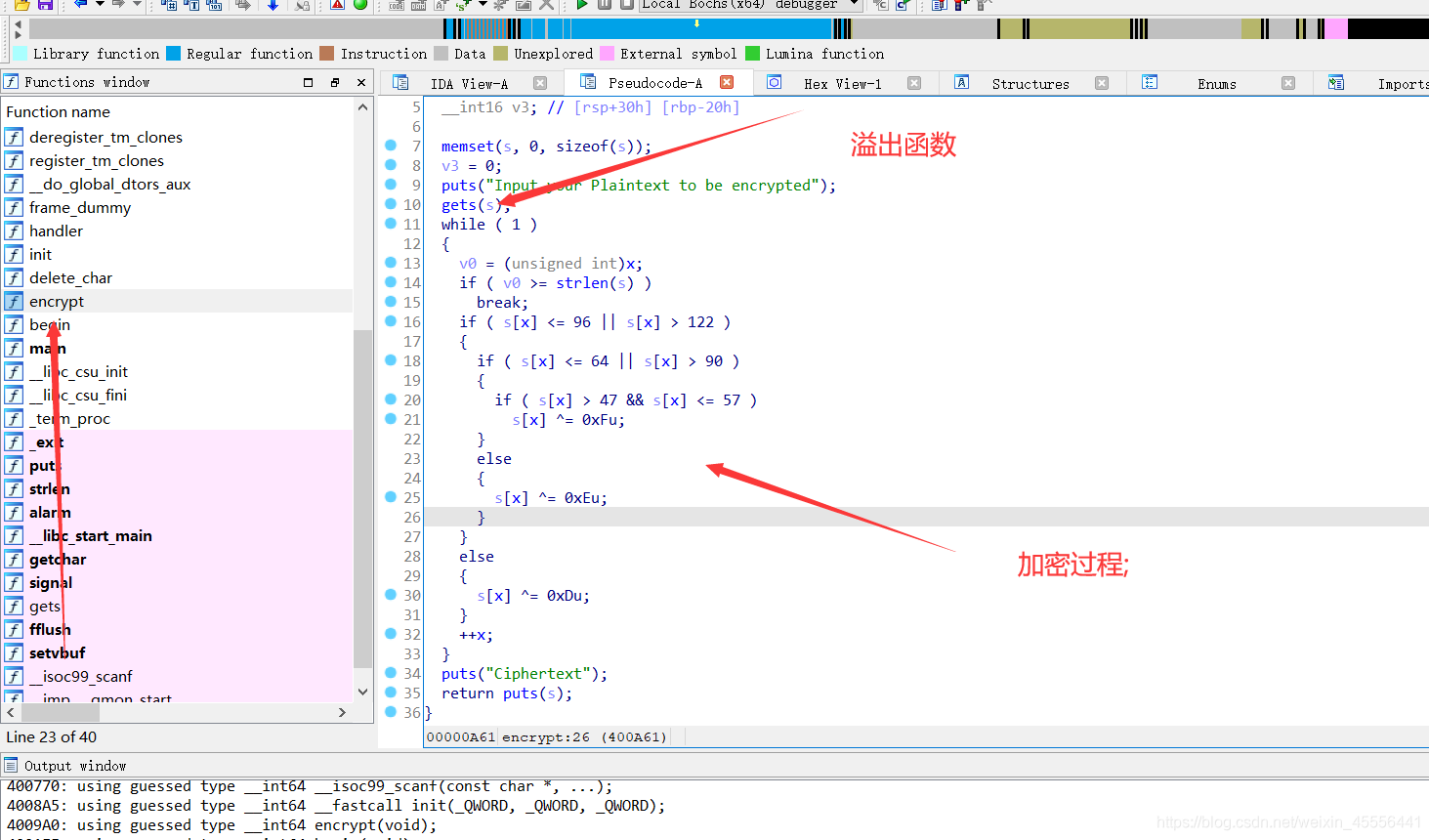Click the Functions window title icon
The image size is (1429, 840).
tap(11, 82)
